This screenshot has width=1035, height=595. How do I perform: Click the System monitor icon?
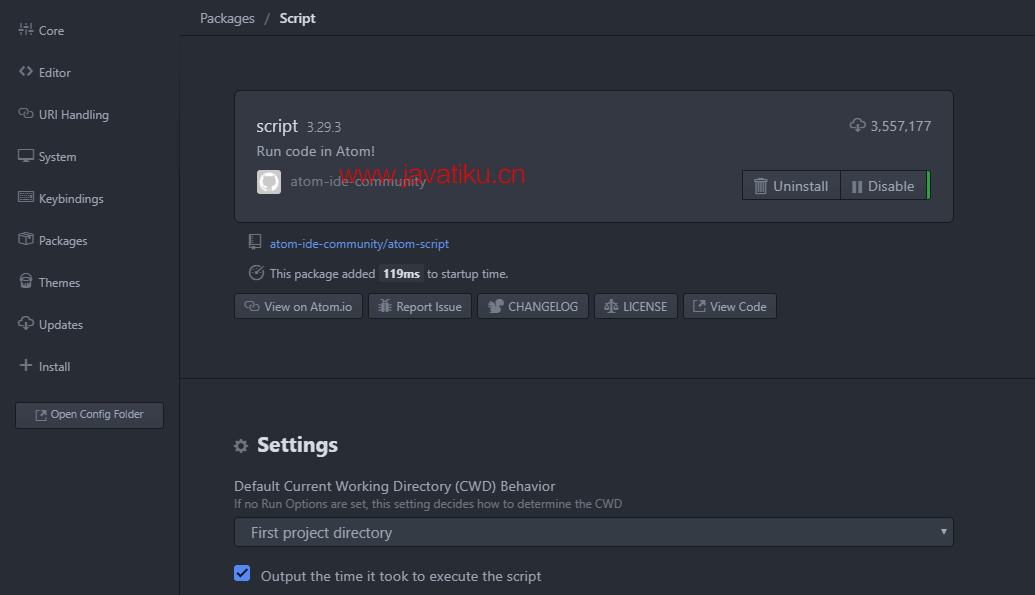click(x=26, y=156)
